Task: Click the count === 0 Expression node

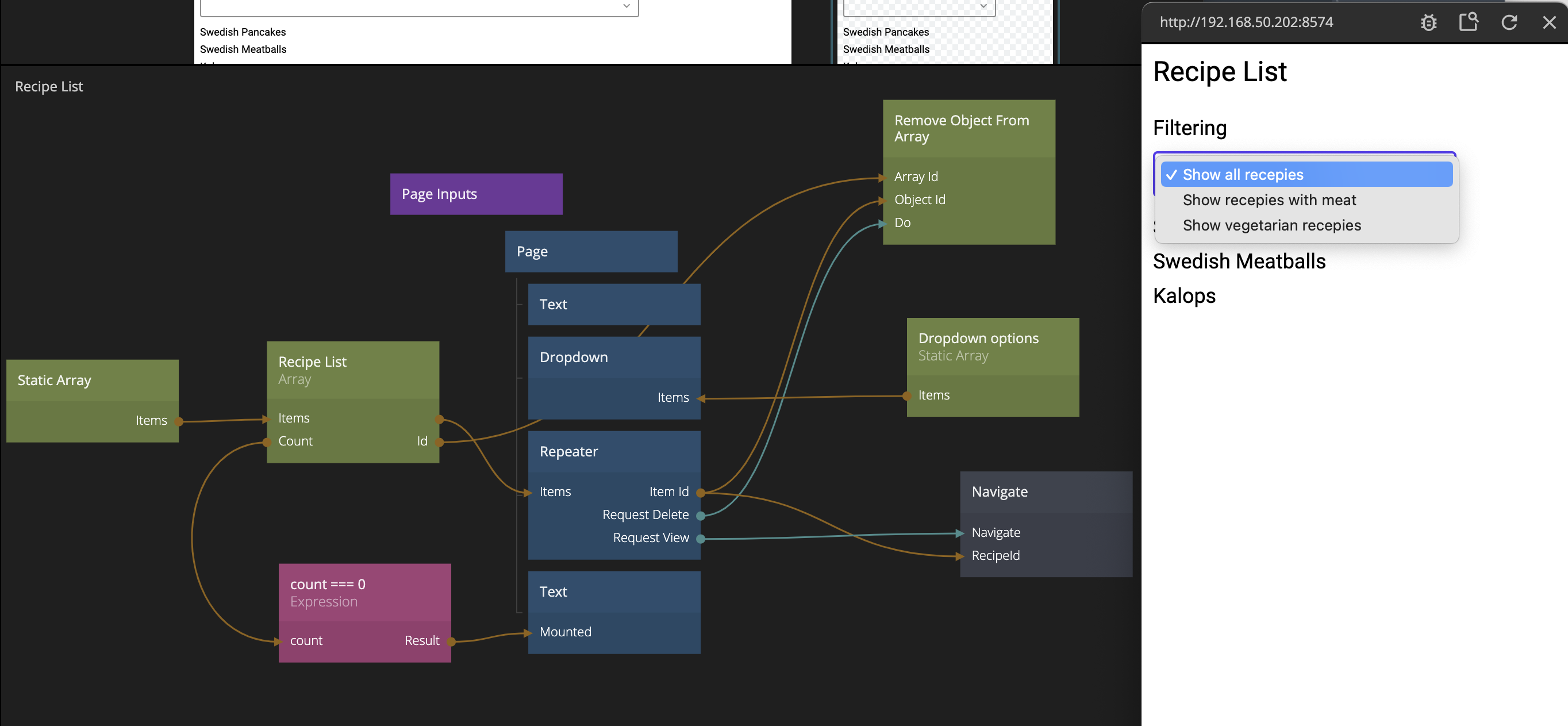Action: coord(364,592)
